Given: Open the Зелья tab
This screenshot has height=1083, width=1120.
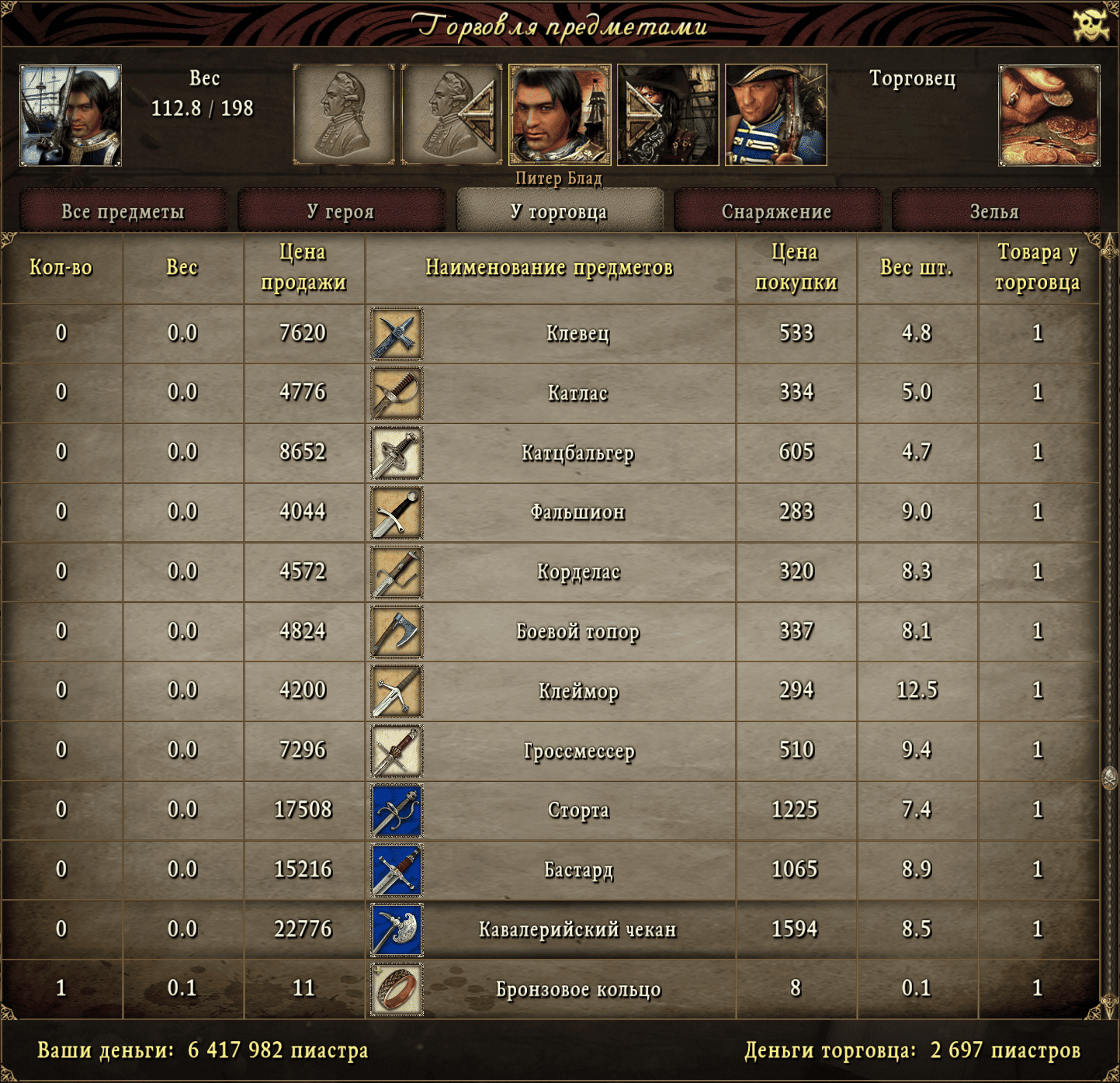Looking at the screenshot, I should 995,211.
